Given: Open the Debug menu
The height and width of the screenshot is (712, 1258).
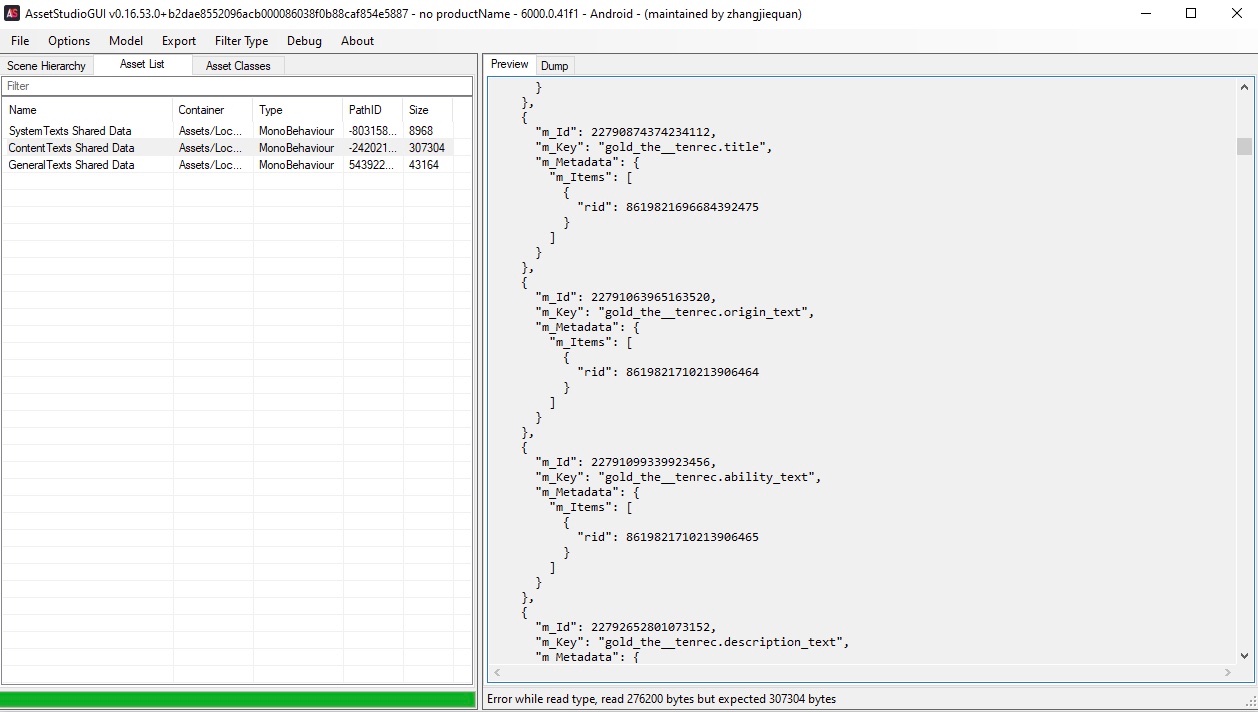Looking at the screenshot, I should click(x=304, y=41).
